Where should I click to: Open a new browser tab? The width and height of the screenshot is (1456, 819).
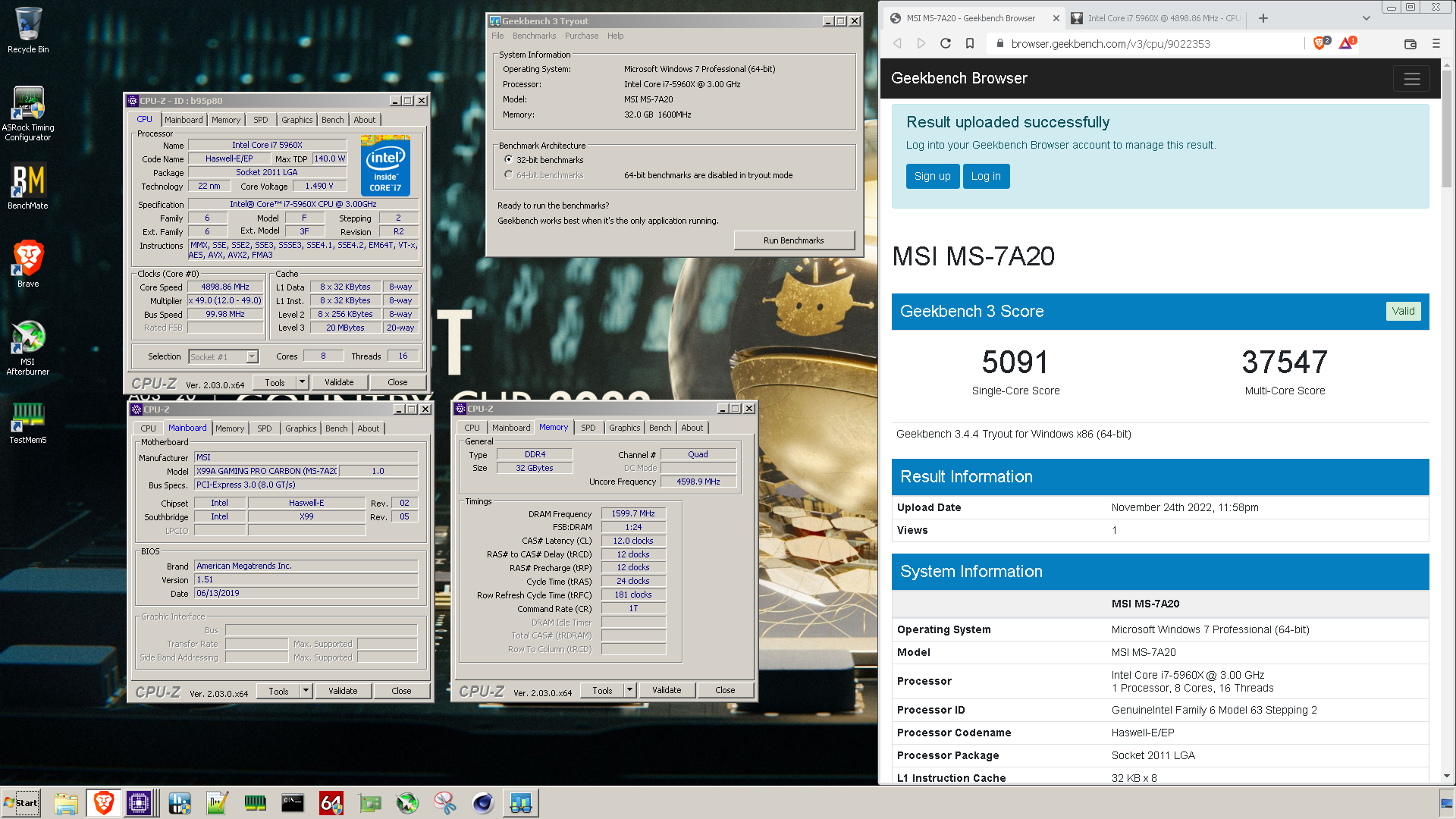click(1263, 18)
